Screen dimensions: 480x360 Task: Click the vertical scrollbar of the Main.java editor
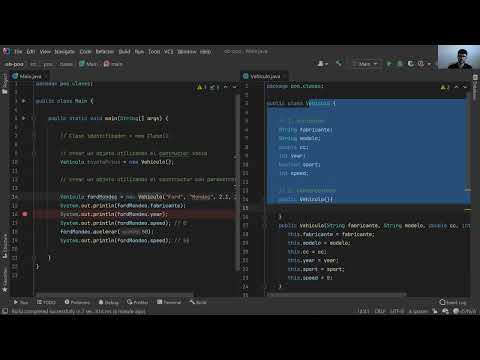(x=237, y=182)
